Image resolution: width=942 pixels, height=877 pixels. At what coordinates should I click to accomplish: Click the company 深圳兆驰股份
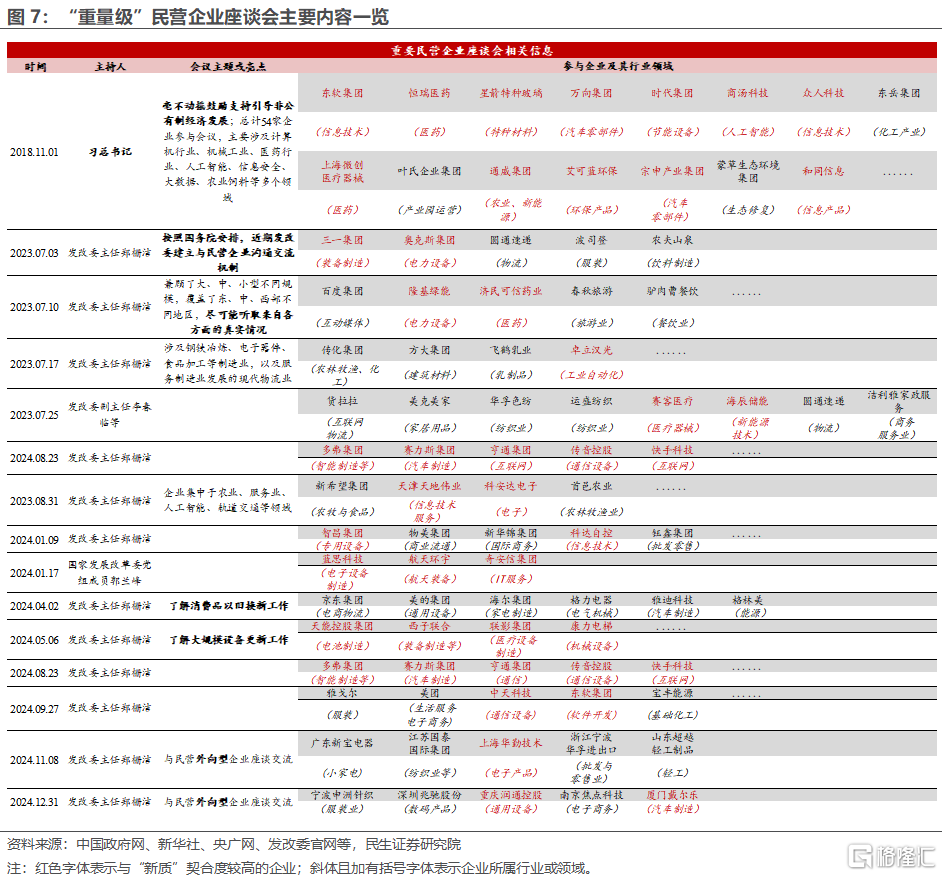click(429, 795)
